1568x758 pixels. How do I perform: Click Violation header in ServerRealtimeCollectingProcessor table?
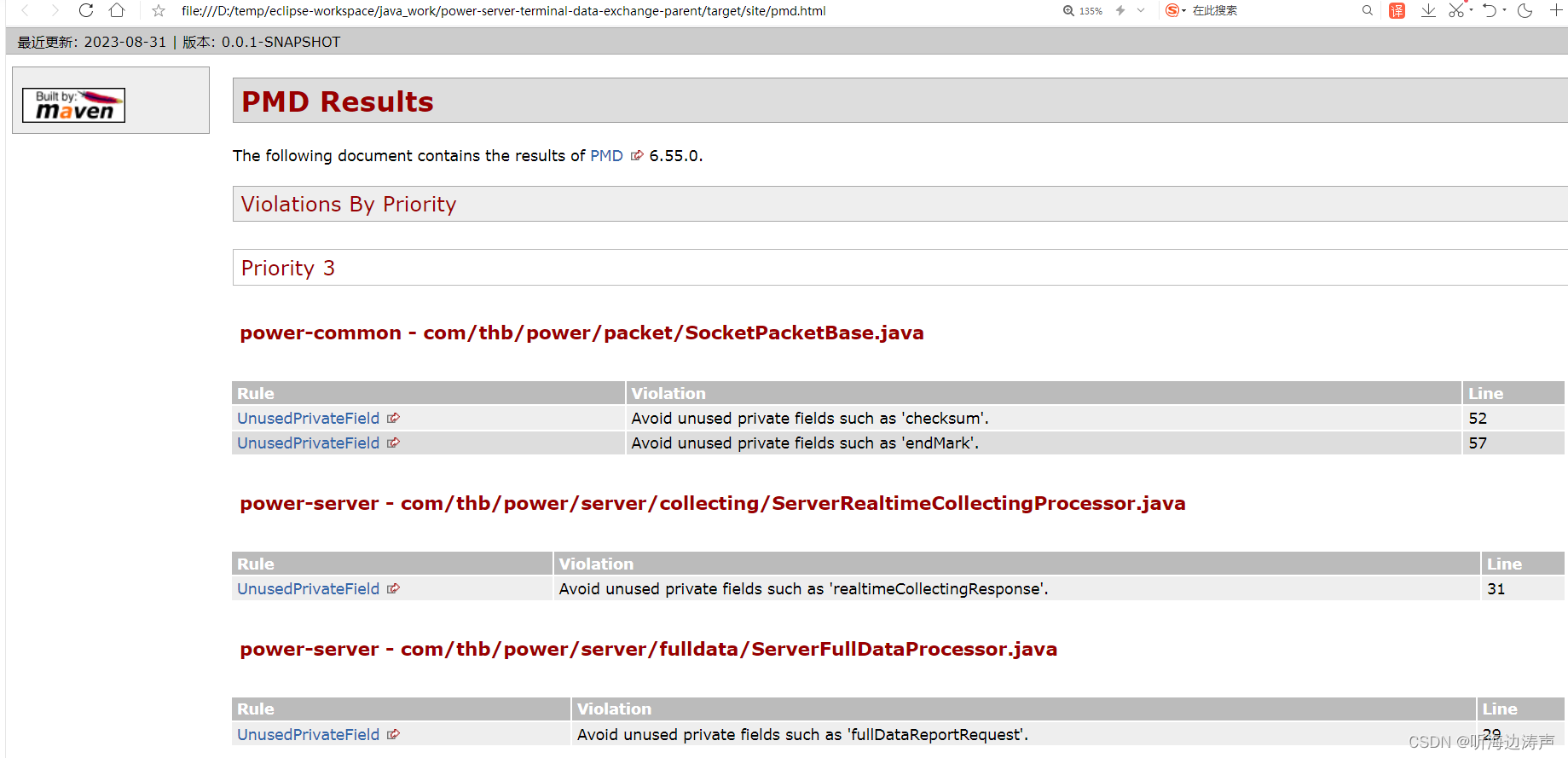point(1016,564)
